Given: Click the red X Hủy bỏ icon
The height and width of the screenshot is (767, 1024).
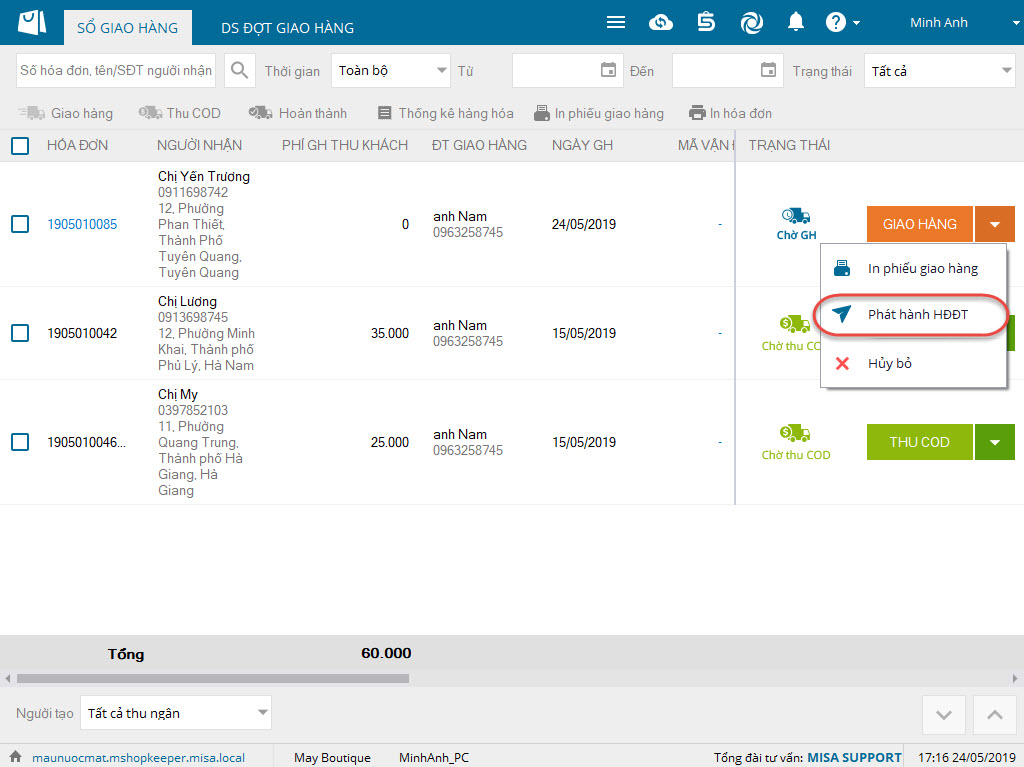Looking at the screenshot, I should point(842,363).
